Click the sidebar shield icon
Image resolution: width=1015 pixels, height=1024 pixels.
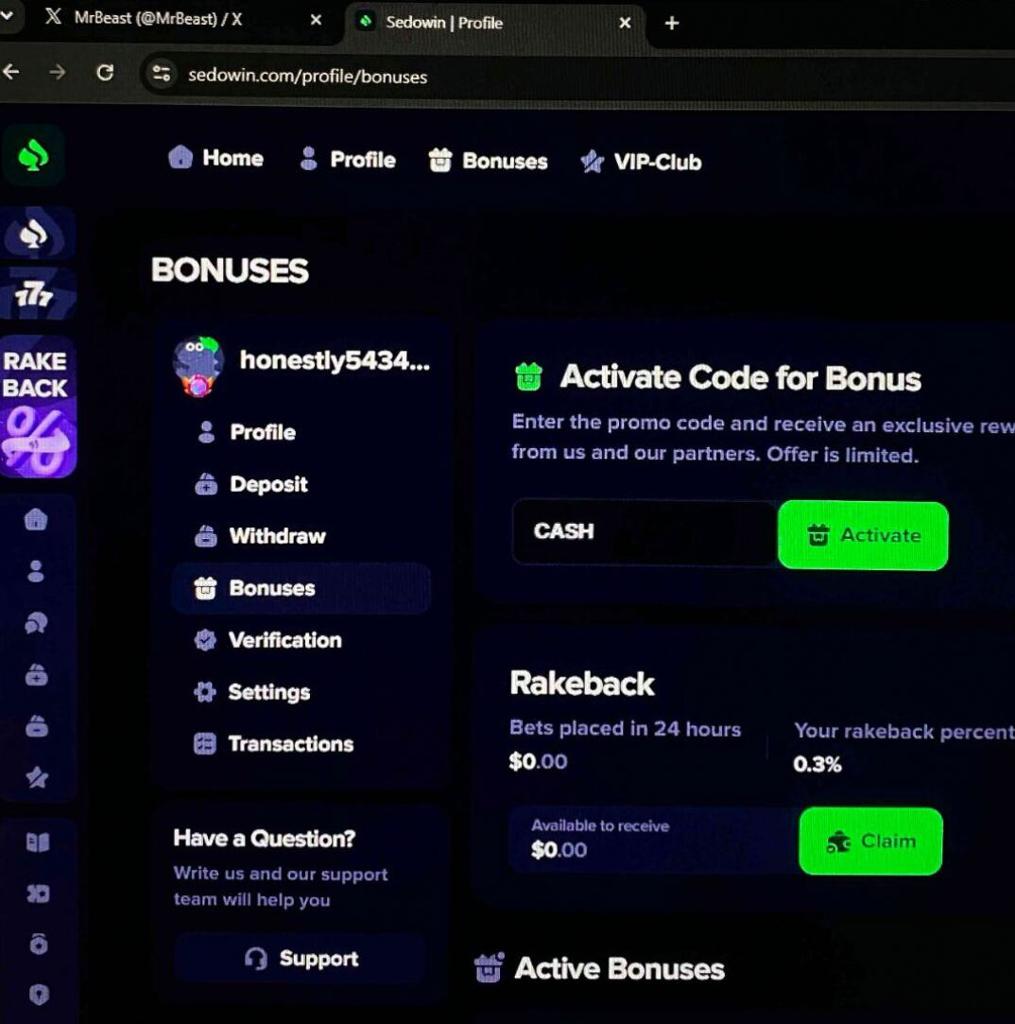tap(39, 994)
